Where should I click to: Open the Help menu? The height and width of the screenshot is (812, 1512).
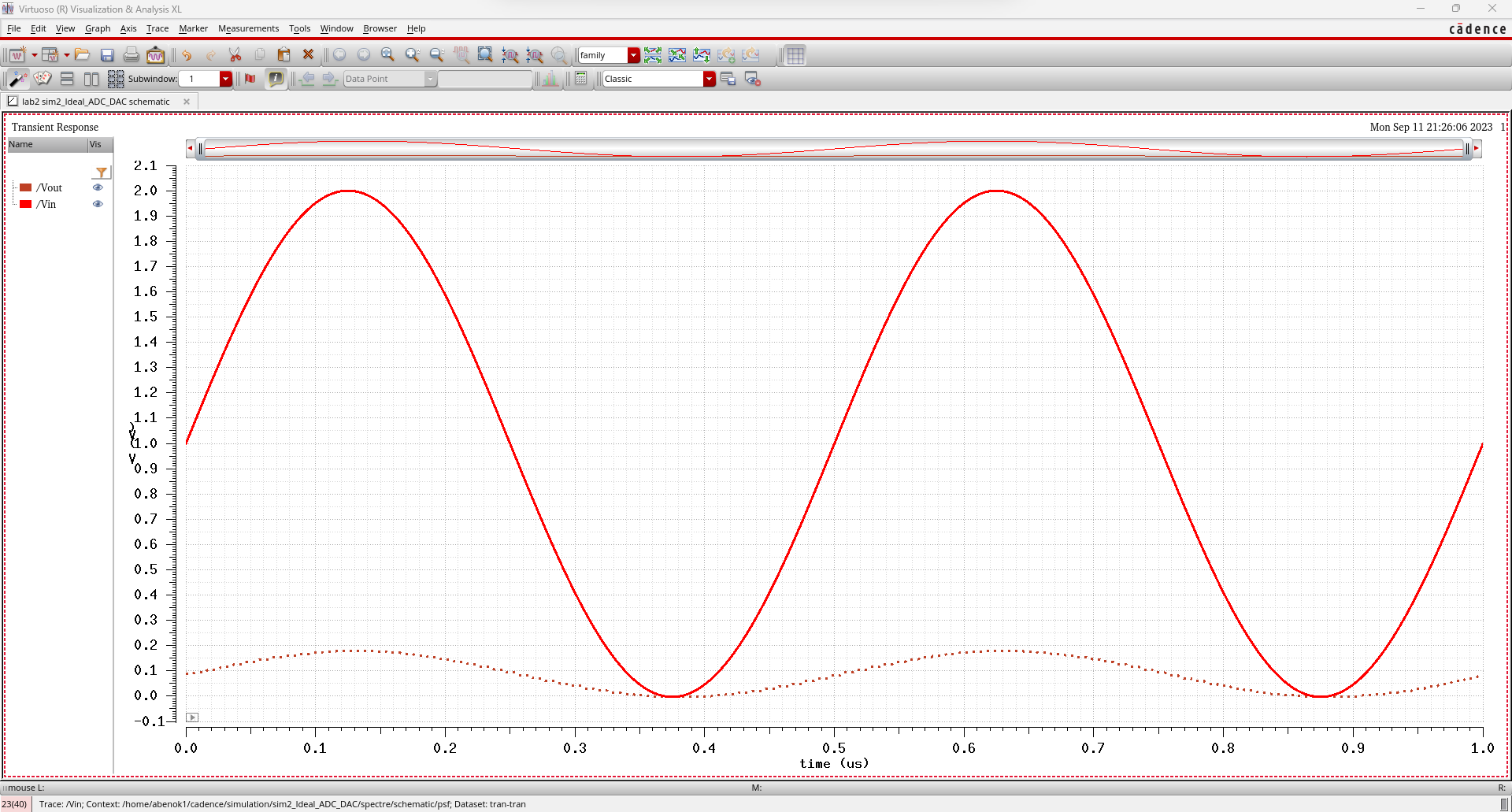pos(416,28)
